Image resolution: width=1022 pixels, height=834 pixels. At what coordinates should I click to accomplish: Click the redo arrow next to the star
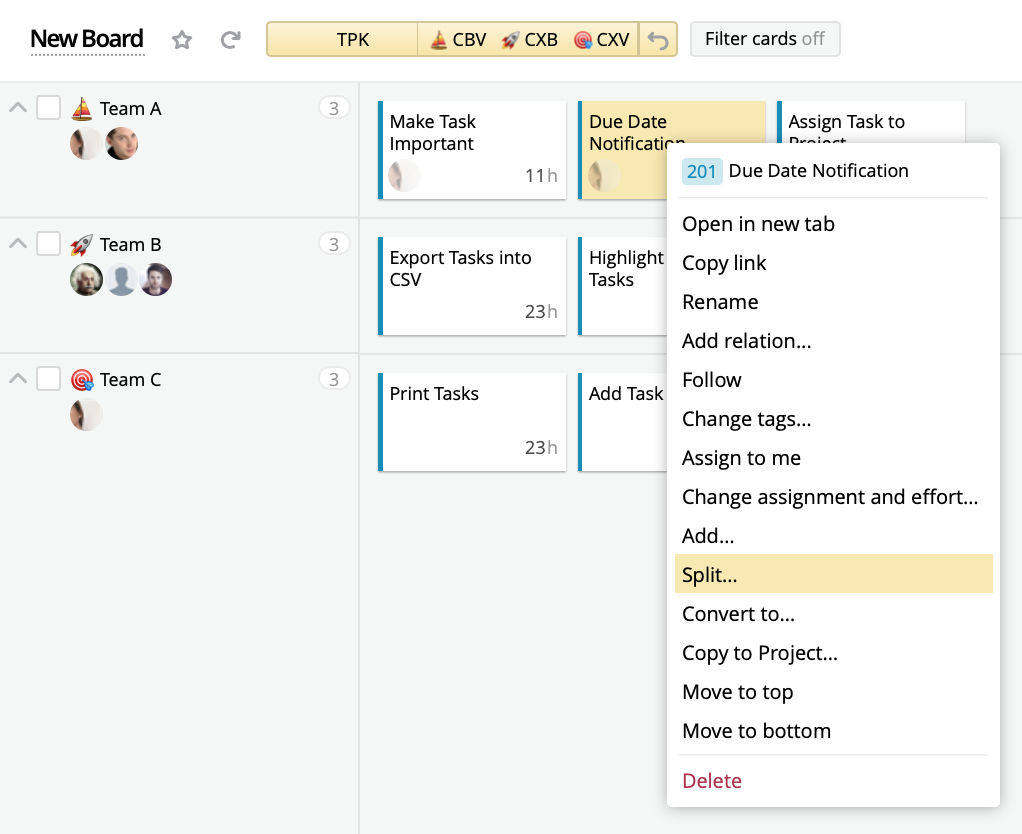pos(230,39)
